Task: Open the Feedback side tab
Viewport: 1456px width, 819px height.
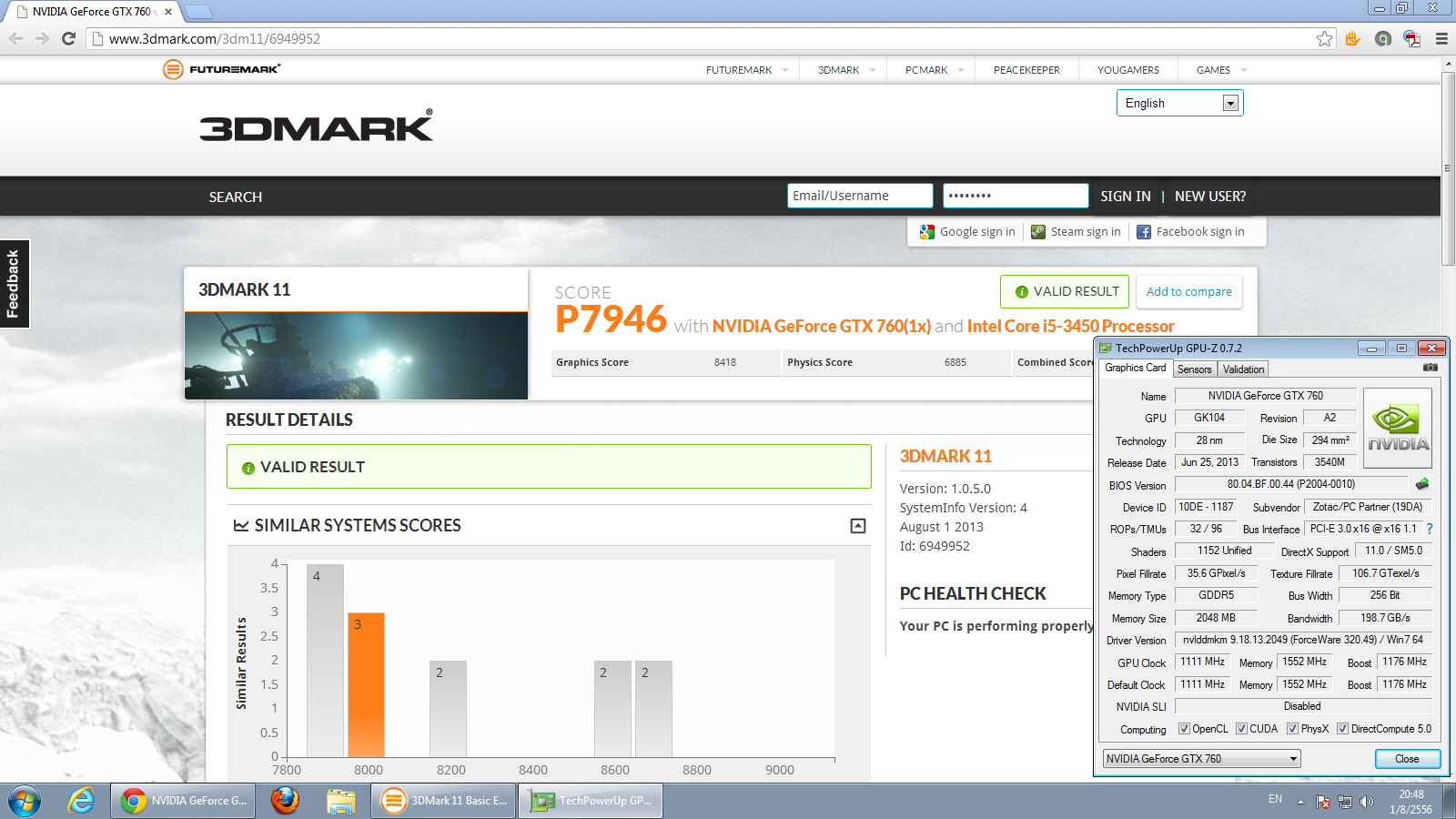Action: pyautogui.click(x=15, y=284)
